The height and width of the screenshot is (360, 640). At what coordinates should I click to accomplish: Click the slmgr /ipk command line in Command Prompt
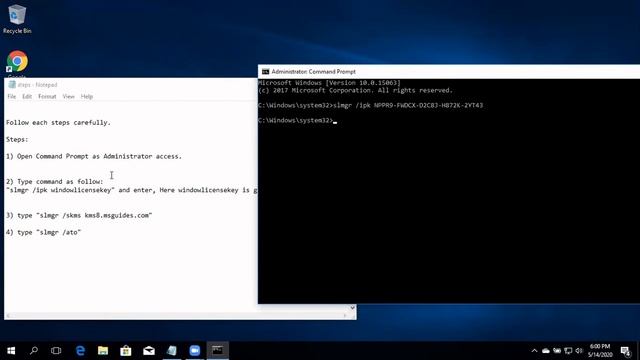371,105
